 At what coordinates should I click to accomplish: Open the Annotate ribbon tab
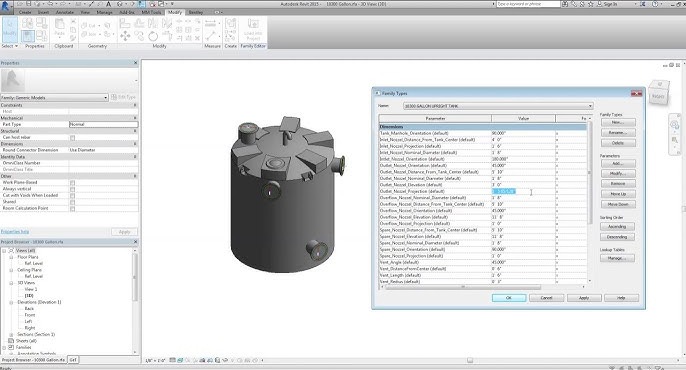[x=64, y=12]
